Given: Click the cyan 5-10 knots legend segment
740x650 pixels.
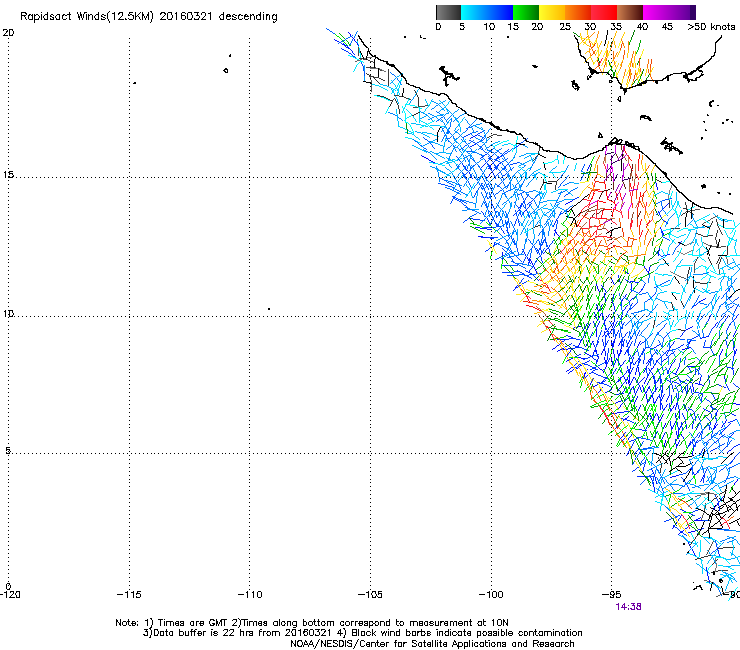Looking at the screenshot, I should pyautogui.click(x=473, y=12).
